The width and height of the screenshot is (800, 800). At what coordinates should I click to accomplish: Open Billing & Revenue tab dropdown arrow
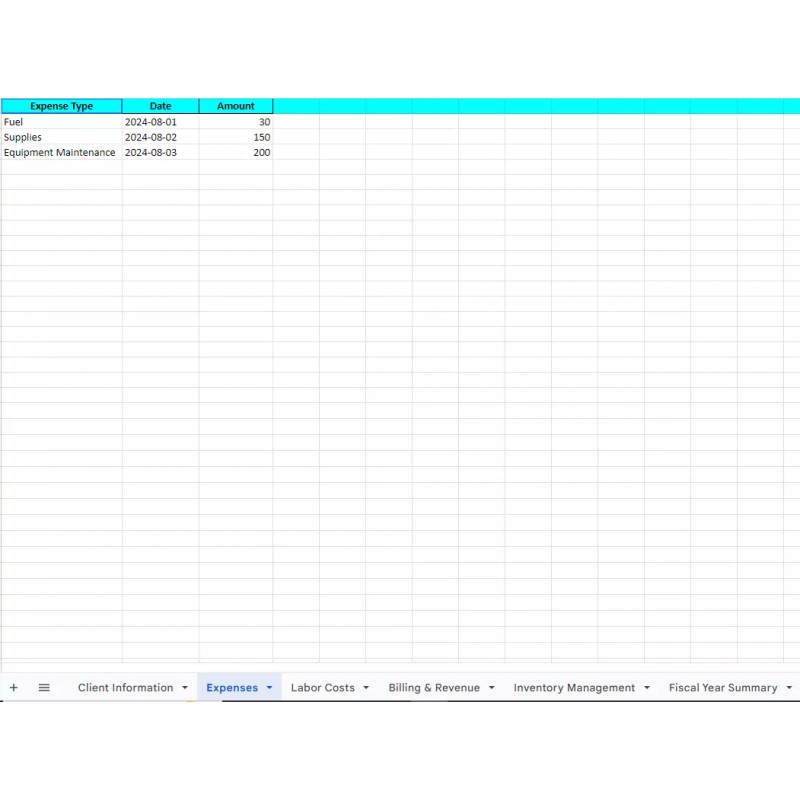coord(491,688)
